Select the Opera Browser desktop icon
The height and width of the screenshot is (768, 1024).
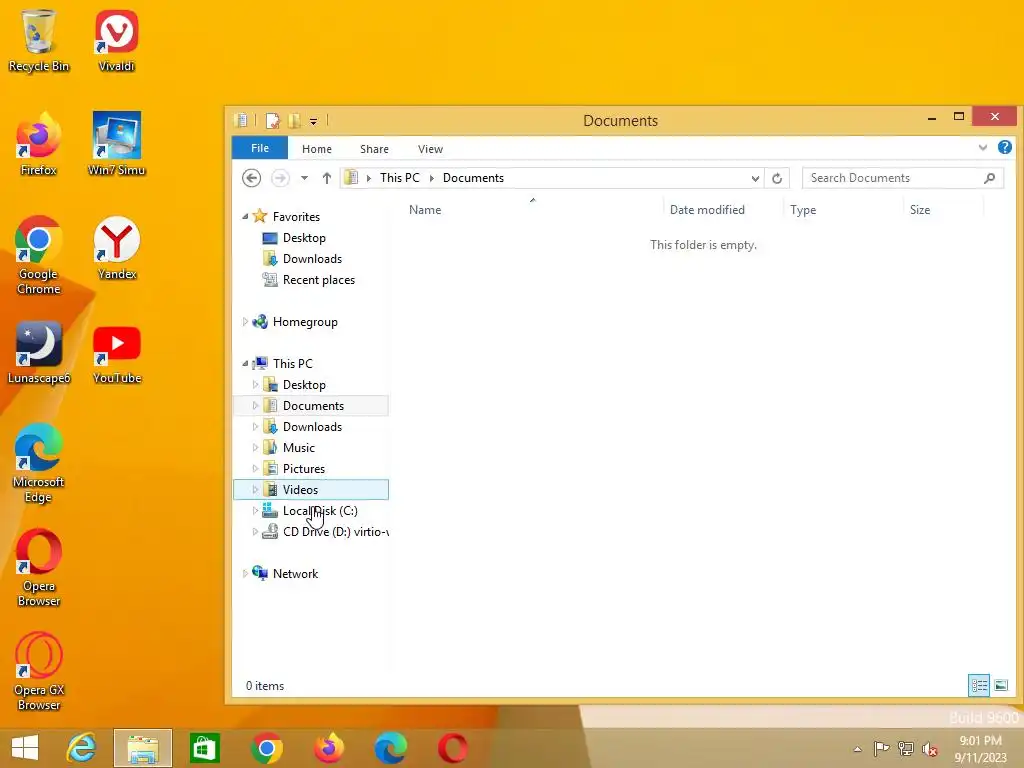[x=39, y=568]
